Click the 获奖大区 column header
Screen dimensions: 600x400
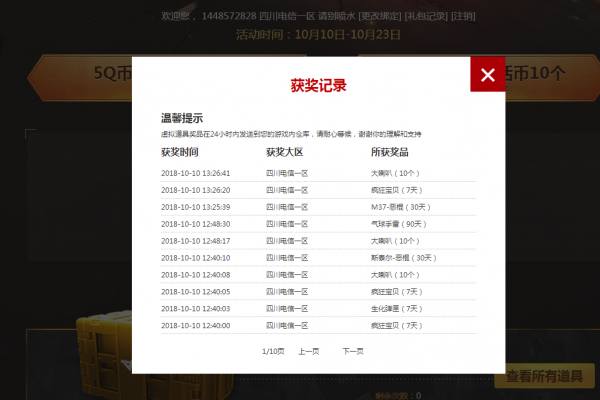[285, 152]
